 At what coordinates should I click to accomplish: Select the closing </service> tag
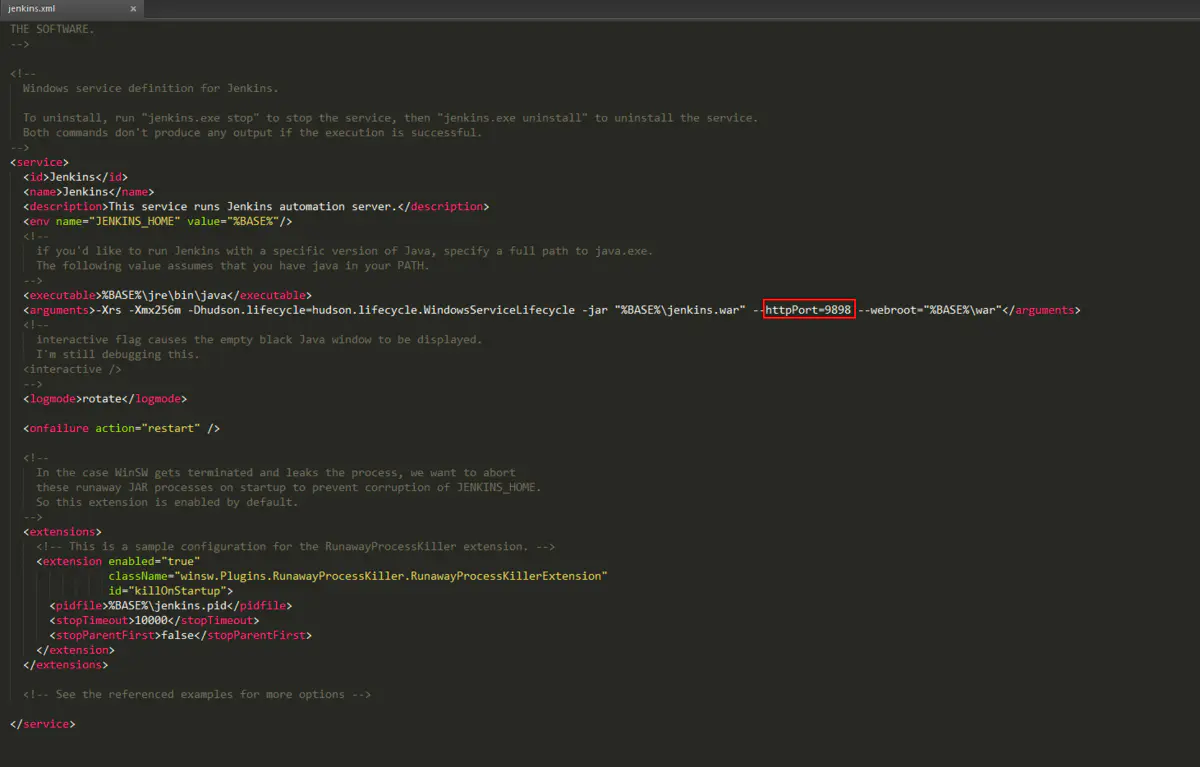(x=41, y=723)
